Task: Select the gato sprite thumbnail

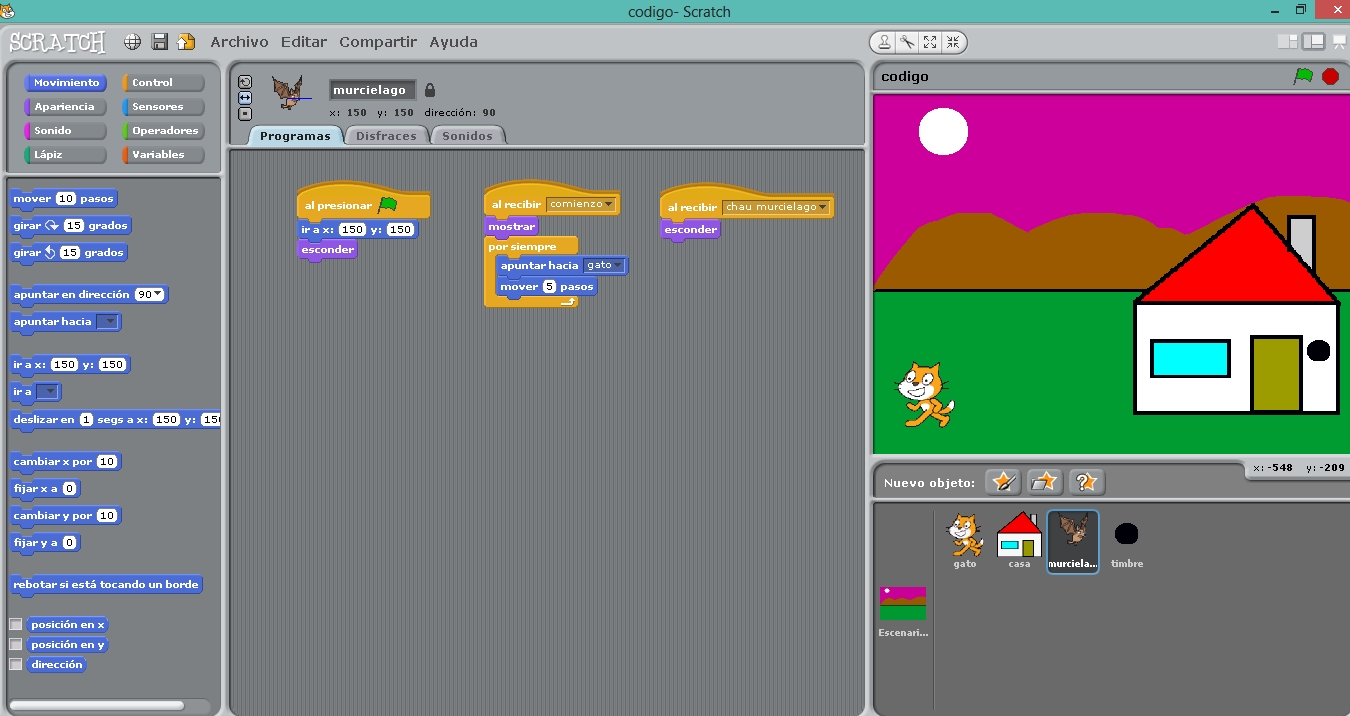Action: tap(964, 539)
